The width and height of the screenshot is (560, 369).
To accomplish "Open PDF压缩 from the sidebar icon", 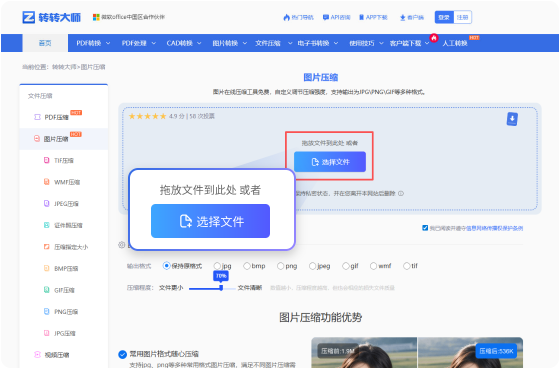I will coord(37,117).
